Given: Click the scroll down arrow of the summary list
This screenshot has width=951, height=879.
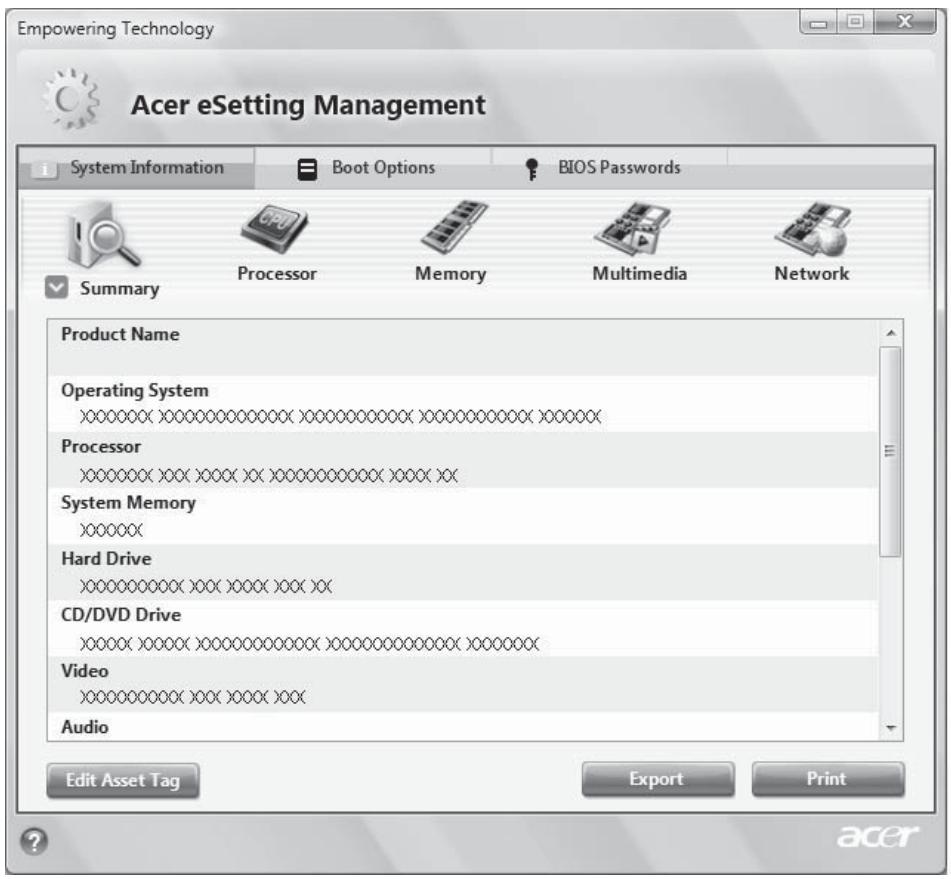Looking at the screenshot, I should pos(890,727).
